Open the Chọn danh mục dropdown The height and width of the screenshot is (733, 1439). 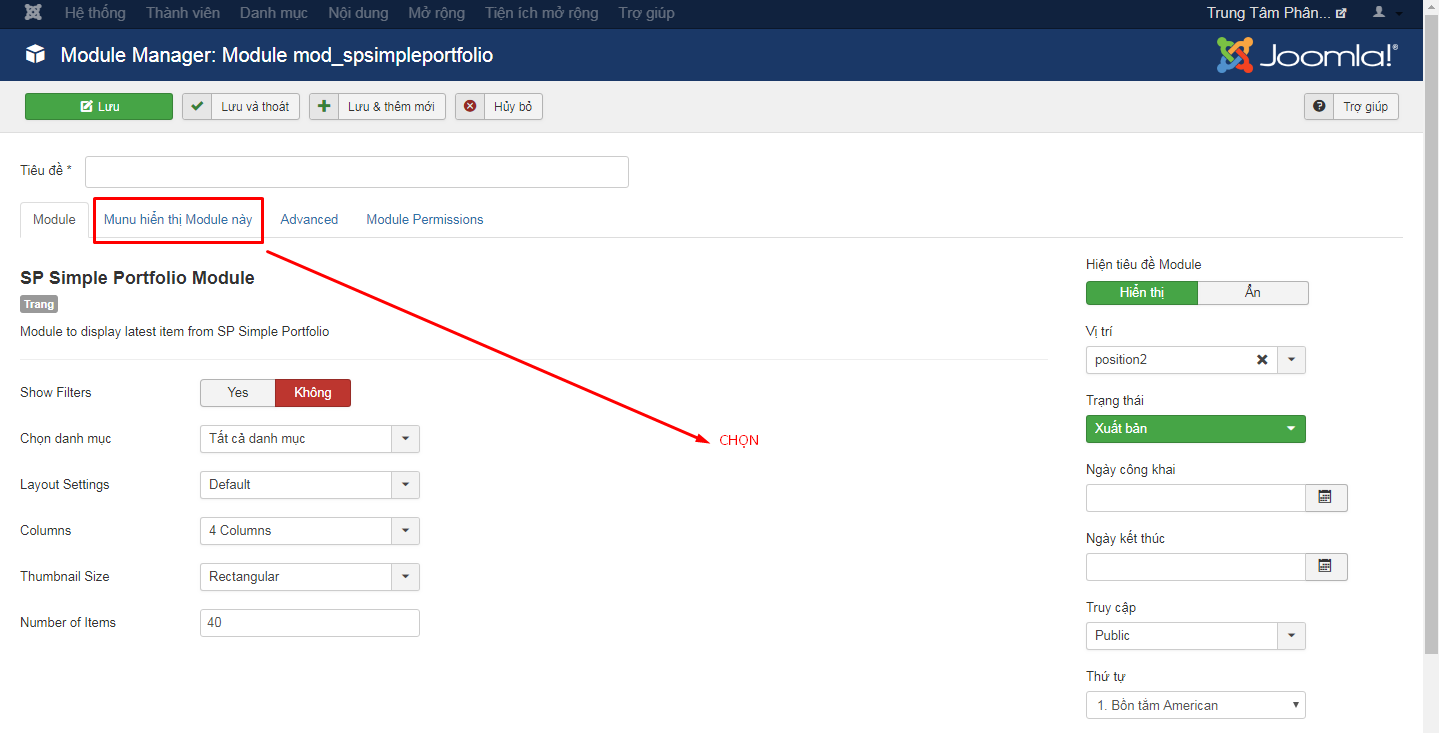click(310, 438)
